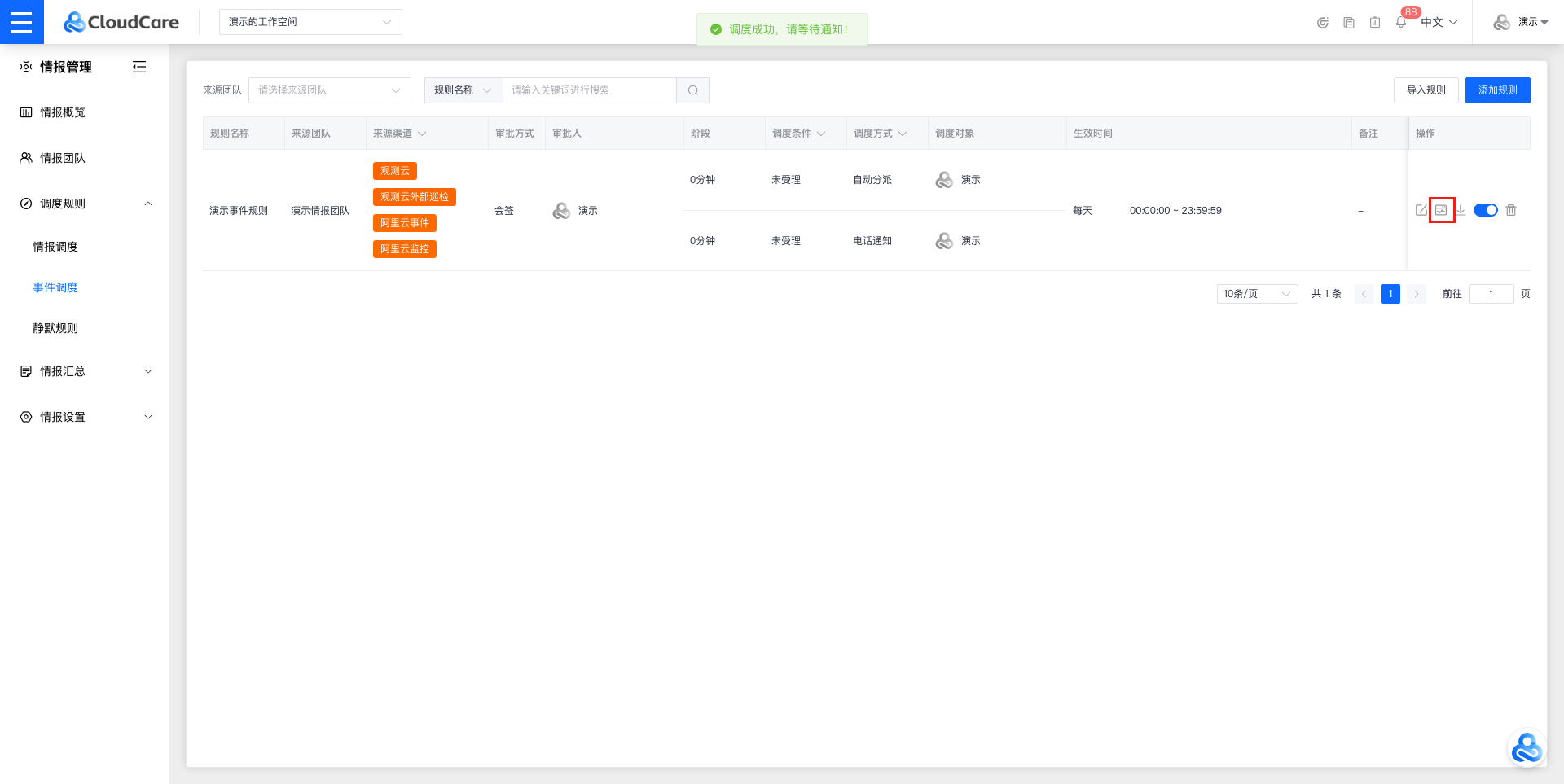
Task: Open 静默规则 in the sidebar
Action: [x=55, y=328]
